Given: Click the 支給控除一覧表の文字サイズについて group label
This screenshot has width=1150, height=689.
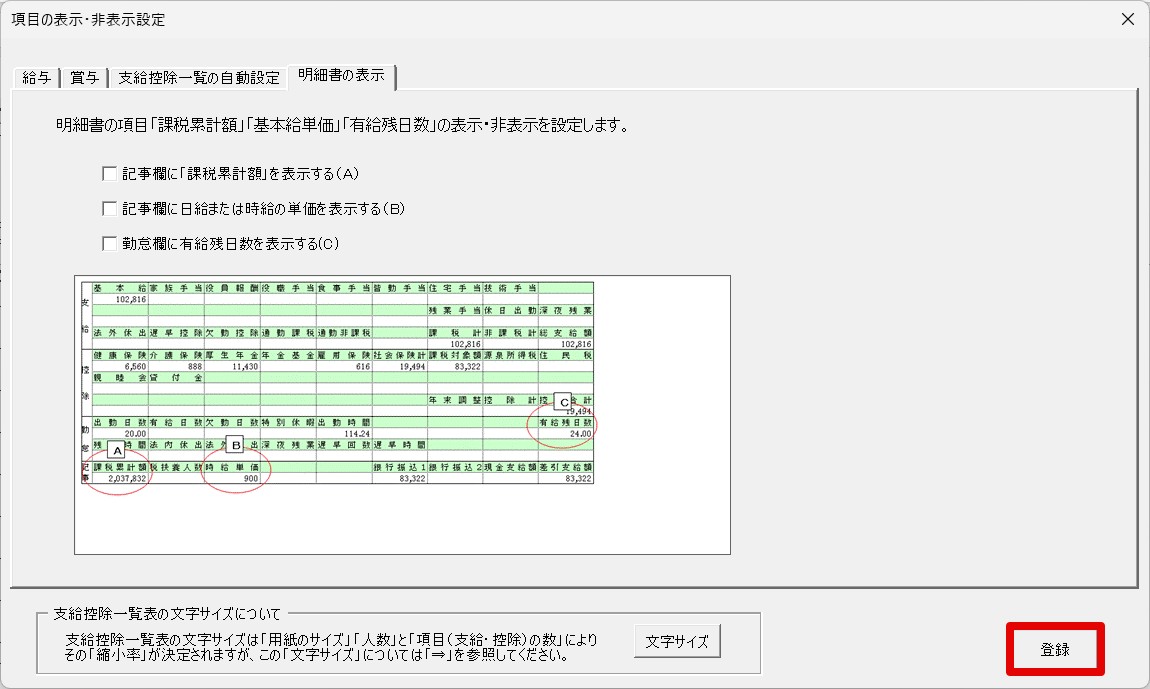Looking at the screenshot, I should (x=167, y=613).
